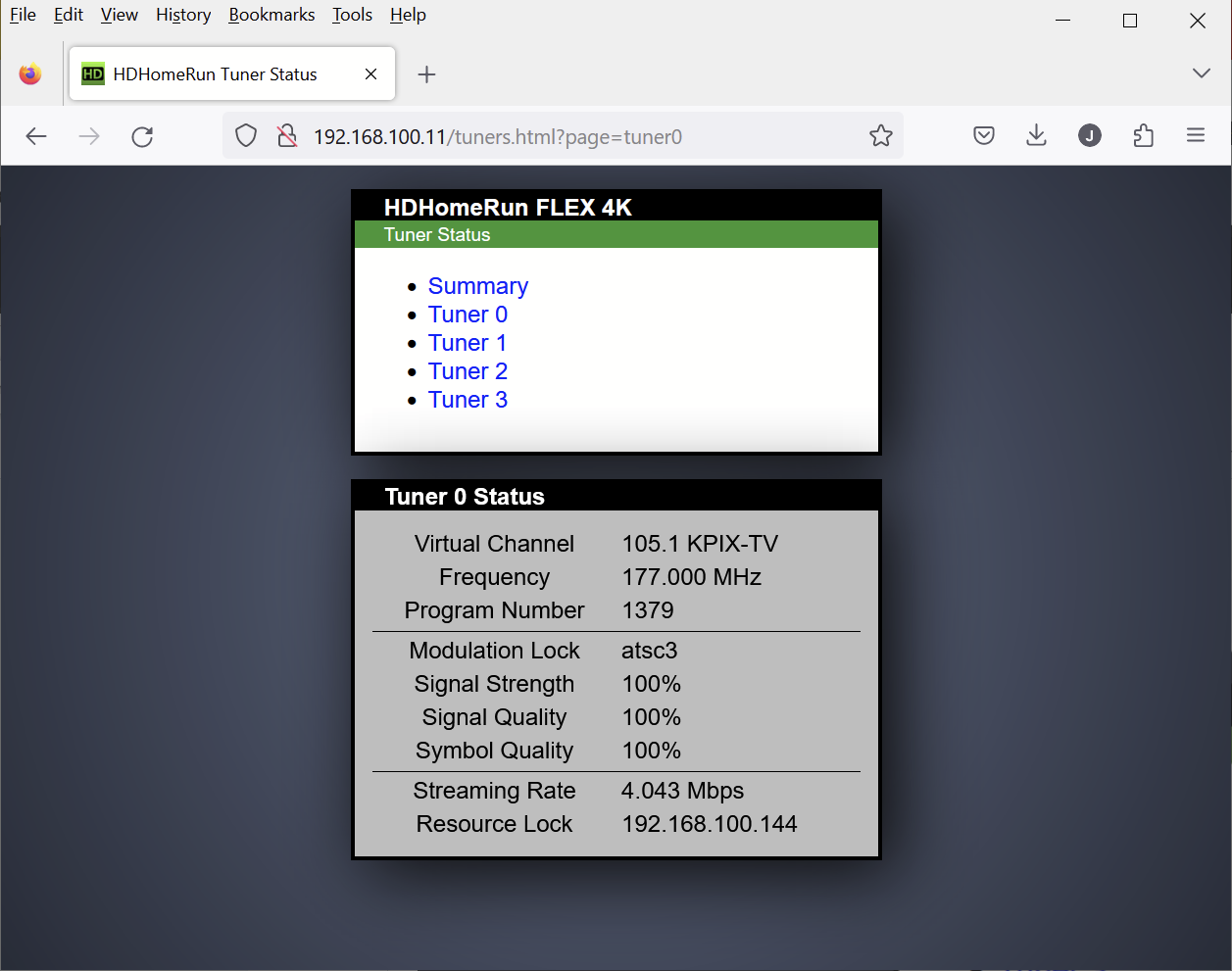Click the Streaming Rate label
Viewport: 1232px width, 971px height.
tap(494, 791)
